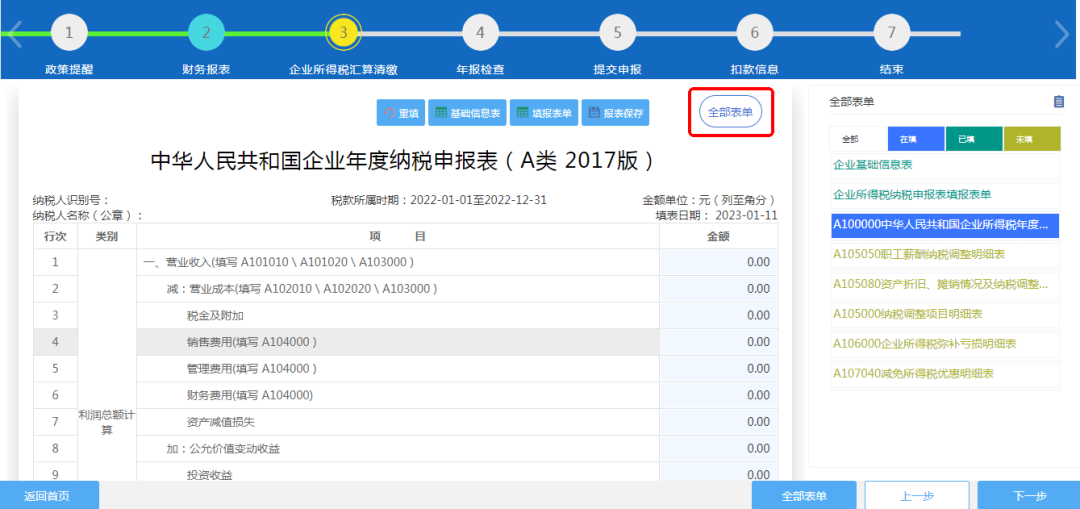Switch to the 在填 filter tab
Viewport: 1080px width, 509px height.
pos(908,139)
